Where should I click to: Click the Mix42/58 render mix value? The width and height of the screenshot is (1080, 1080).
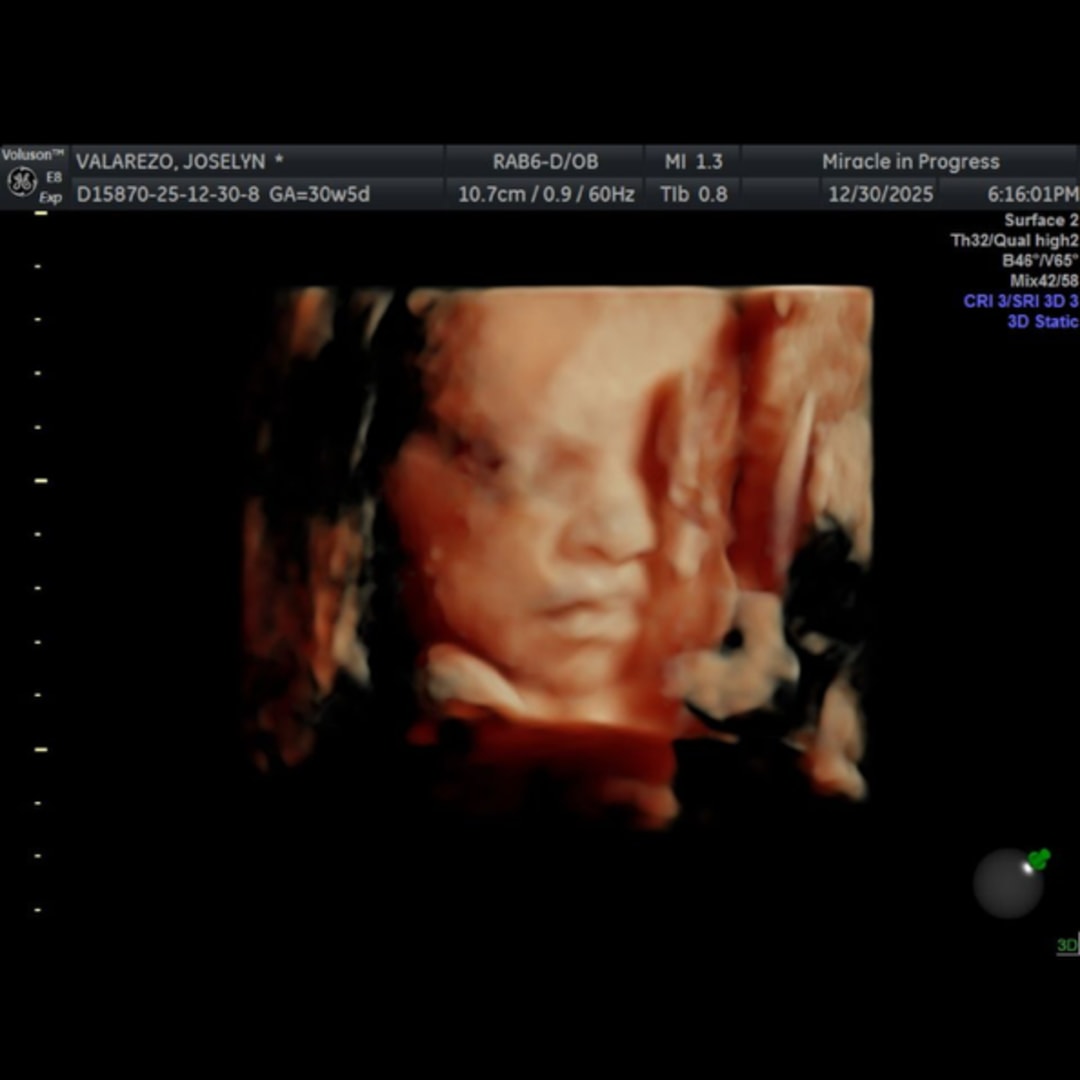[x=1044, y=281]
